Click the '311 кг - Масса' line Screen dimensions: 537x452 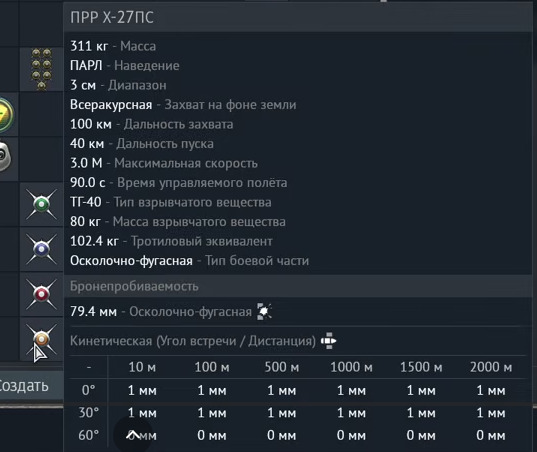[x=113, y=46]
